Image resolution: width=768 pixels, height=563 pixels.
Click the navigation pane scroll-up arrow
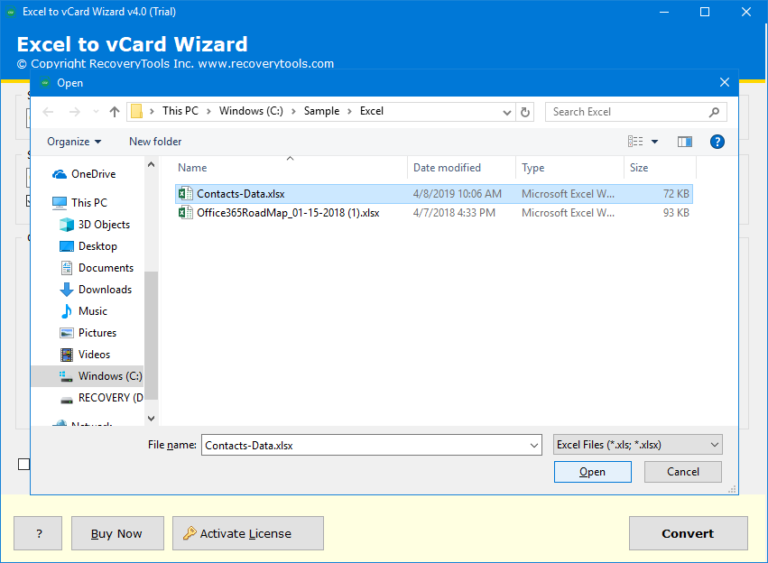(151, 165)
